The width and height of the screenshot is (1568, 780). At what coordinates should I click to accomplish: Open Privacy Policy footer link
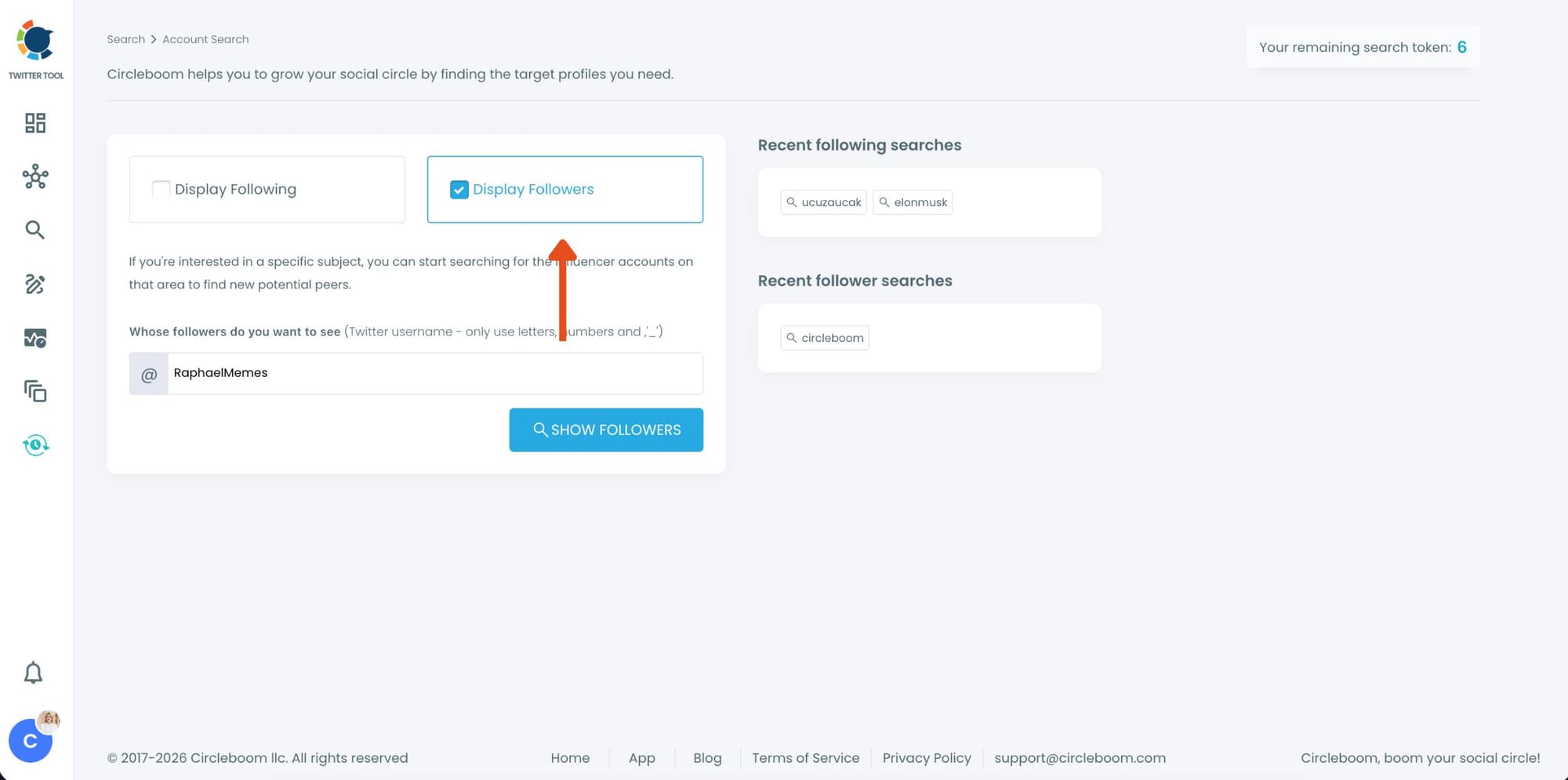click(927, 758)
